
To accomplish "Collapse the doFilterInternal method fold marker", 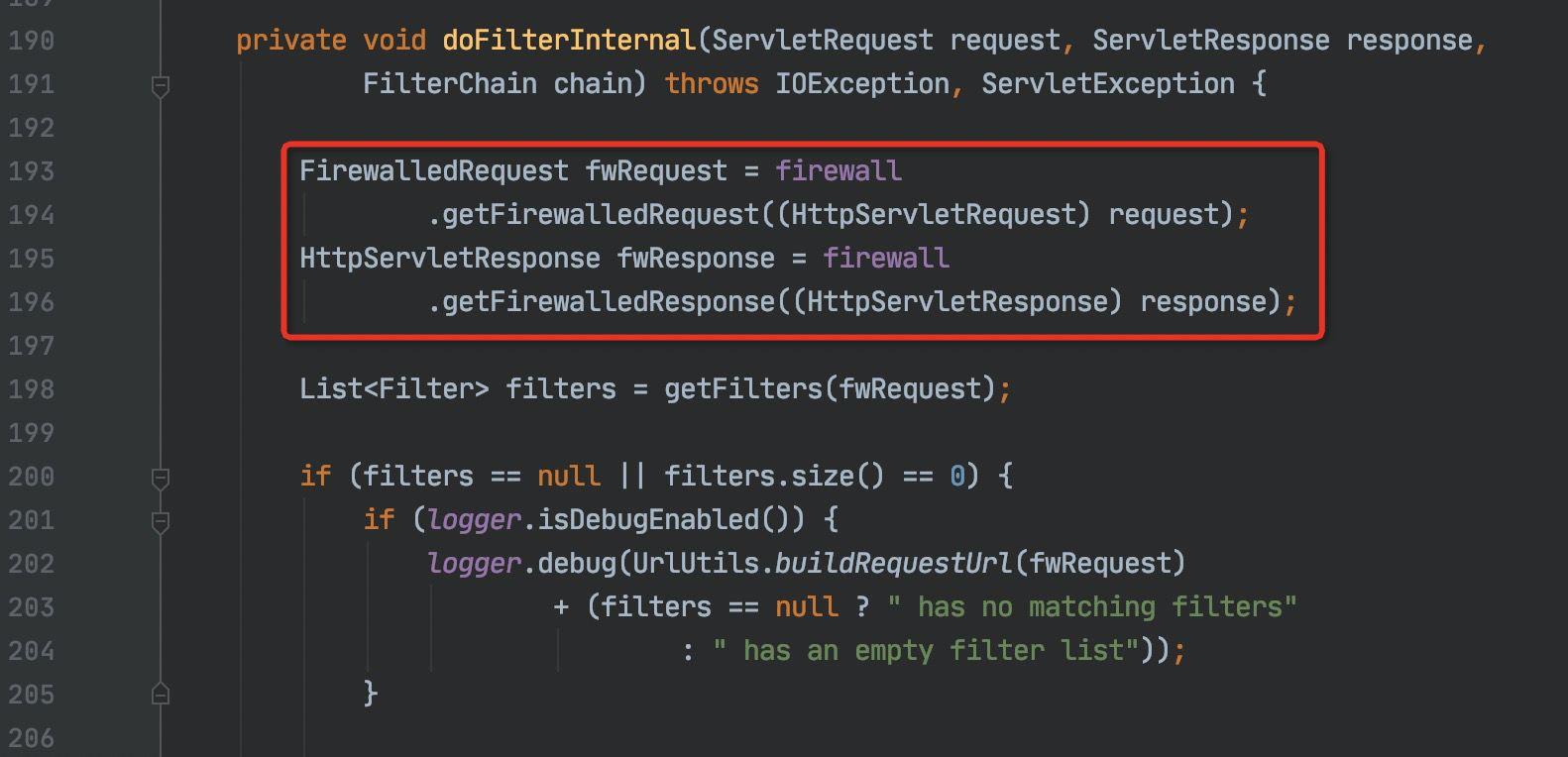I will click(160, 87).
